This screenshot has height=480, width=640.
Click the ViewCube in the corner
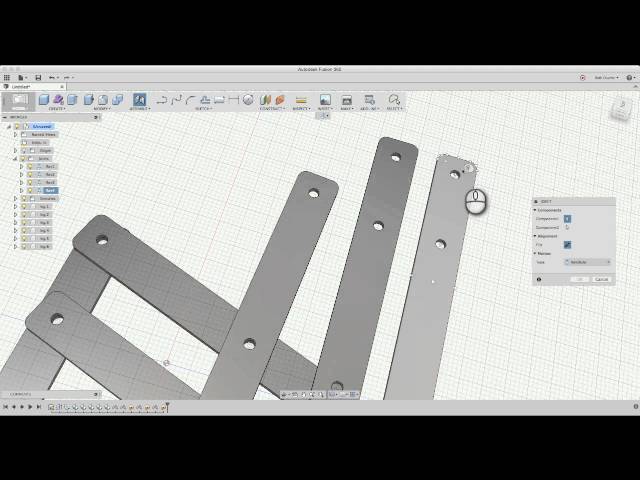[x=621, y=108]
